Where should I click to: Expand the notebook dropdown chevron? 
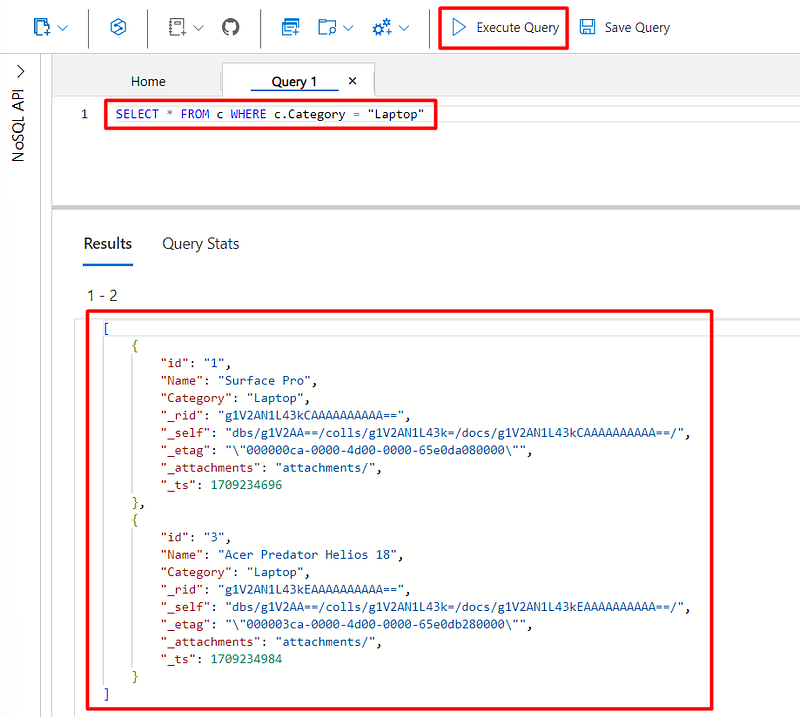[198, 28]
